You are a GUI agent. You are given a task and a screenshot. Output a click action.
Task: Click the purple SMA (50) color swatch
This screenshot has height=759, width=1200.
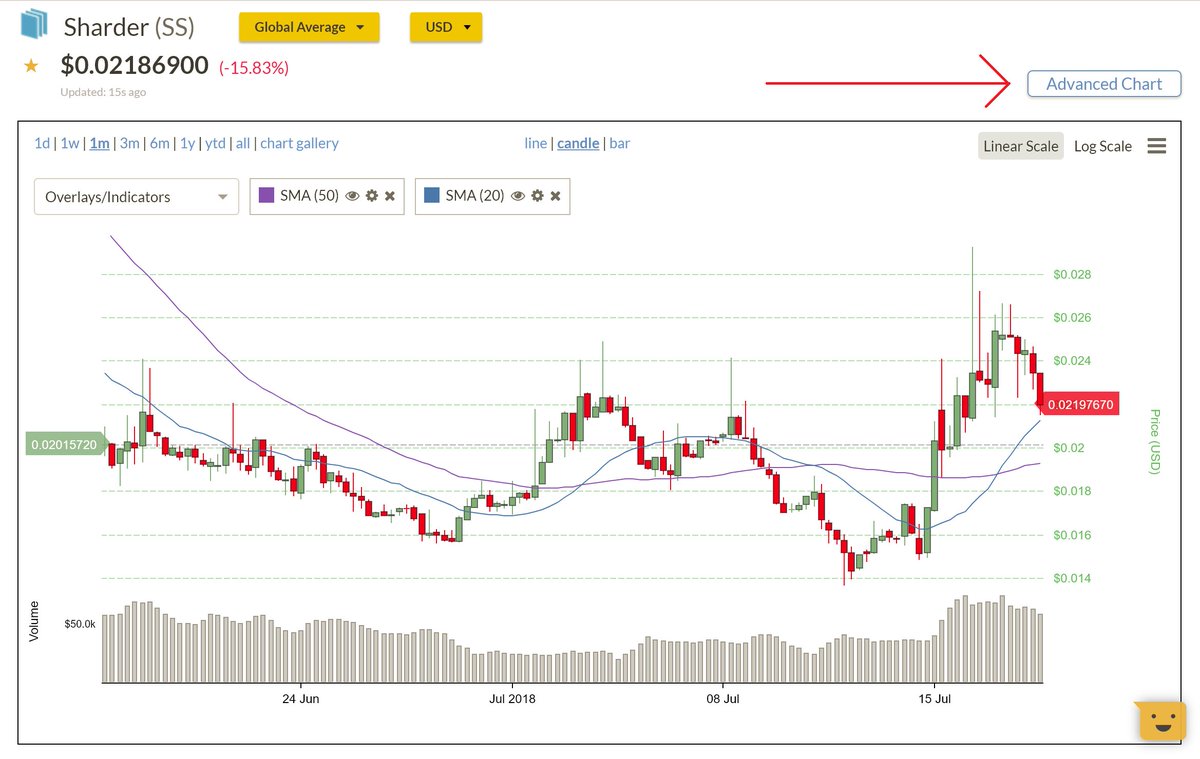coord(266,196)
